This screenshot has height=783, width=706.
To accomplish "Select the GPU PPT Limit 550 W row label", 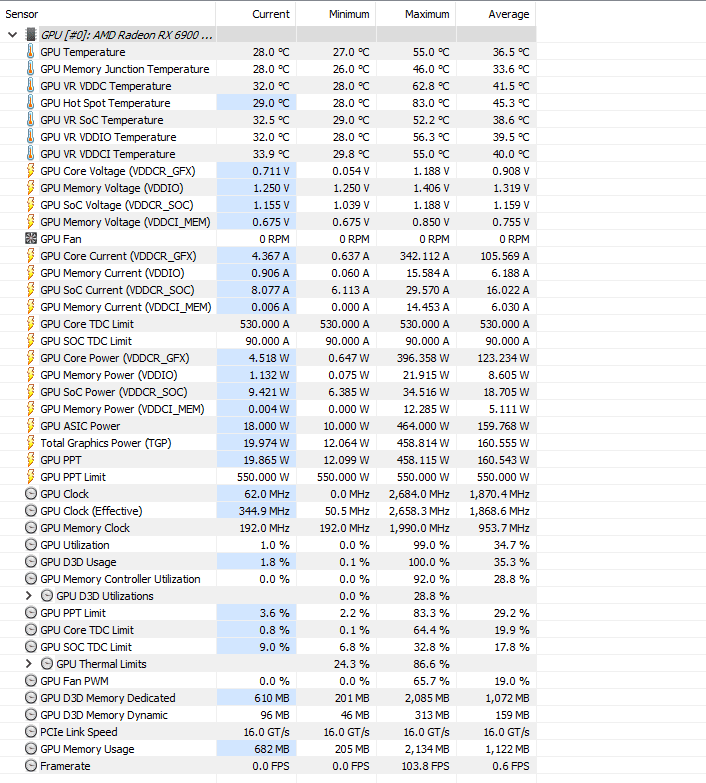I will (x=73, y=476).
